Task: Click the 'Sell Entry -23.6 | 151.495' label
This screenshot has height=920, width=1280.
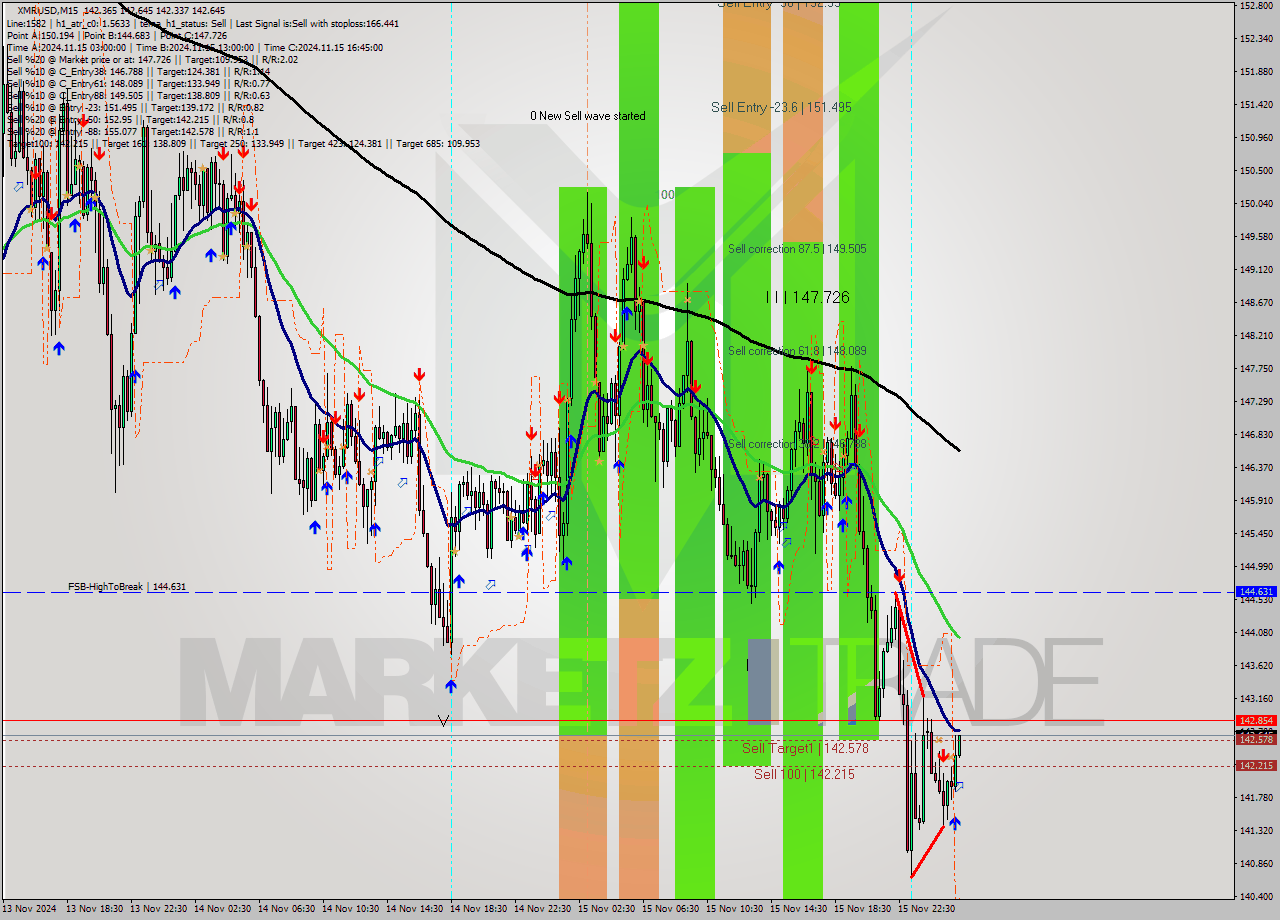Action: click(x=781, y=107)
